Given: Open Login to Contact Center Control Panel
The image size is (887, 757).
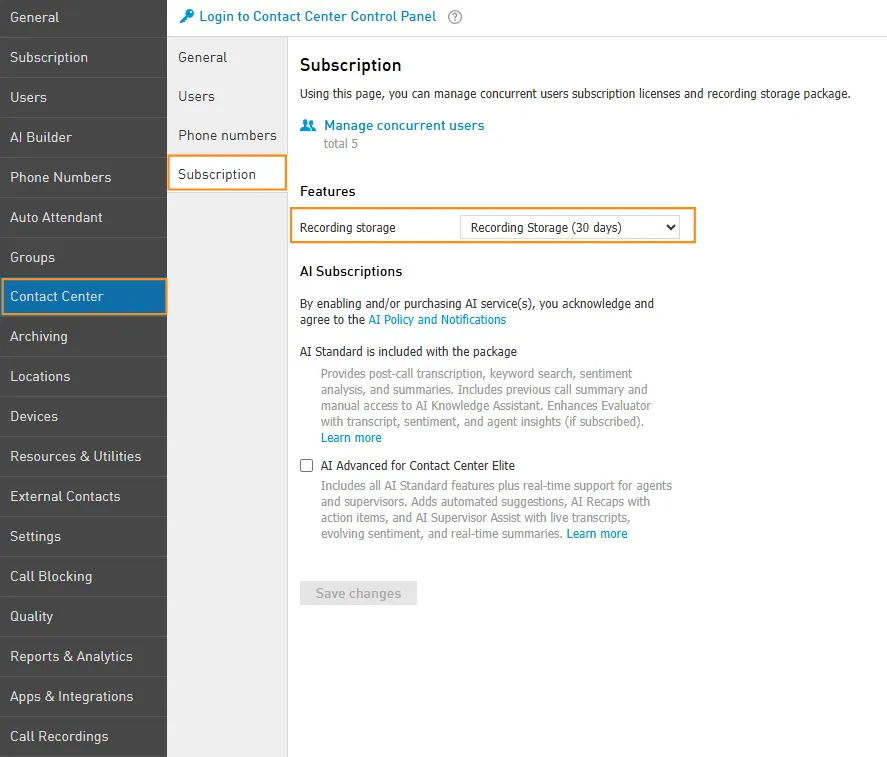Looking at the screenshot, I should pos(317,16).
